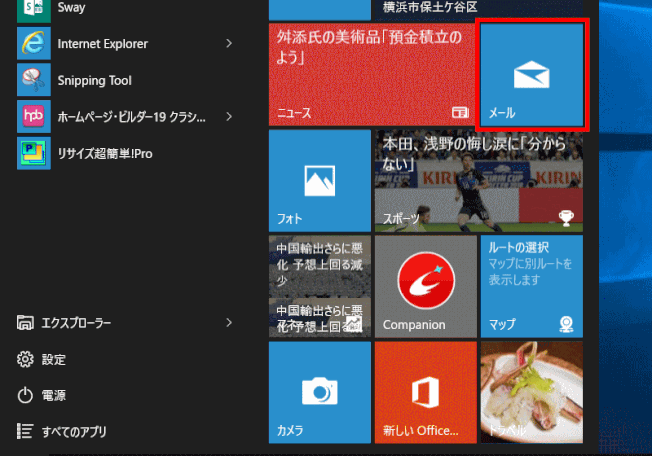This screenshot has width=652, height=456.
Task: Click the headline 本田、浅野の悔し涙に
Action: (x=474, y=153)
